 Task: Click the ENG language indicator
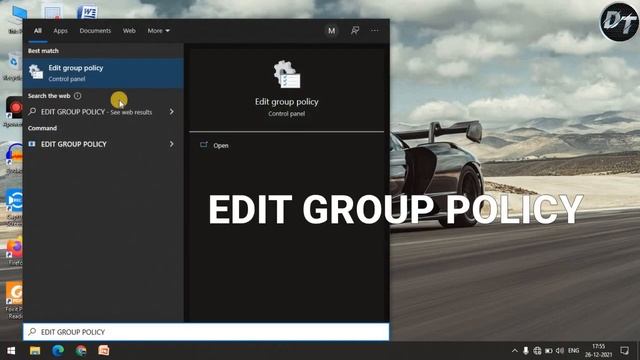click(x=573, y=351)
